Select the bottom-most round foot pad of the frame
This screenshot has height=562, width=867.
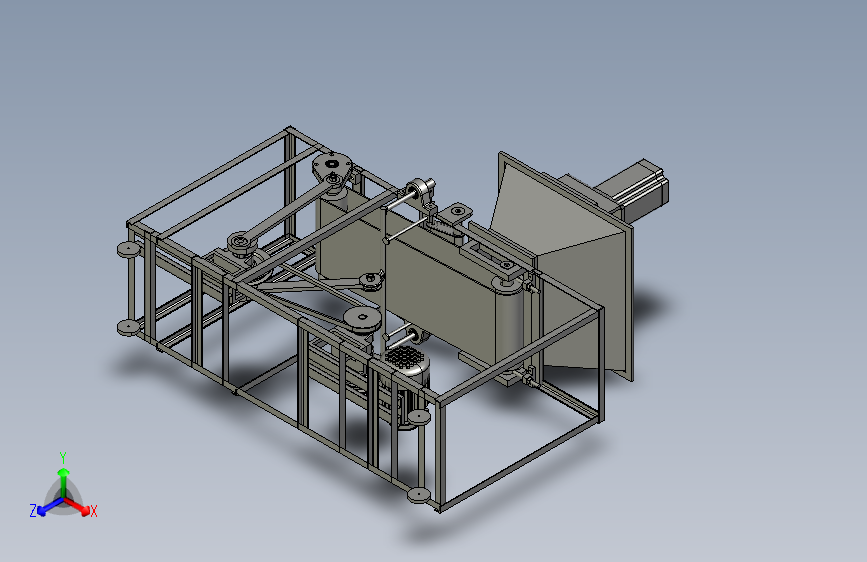coord(419,494)
